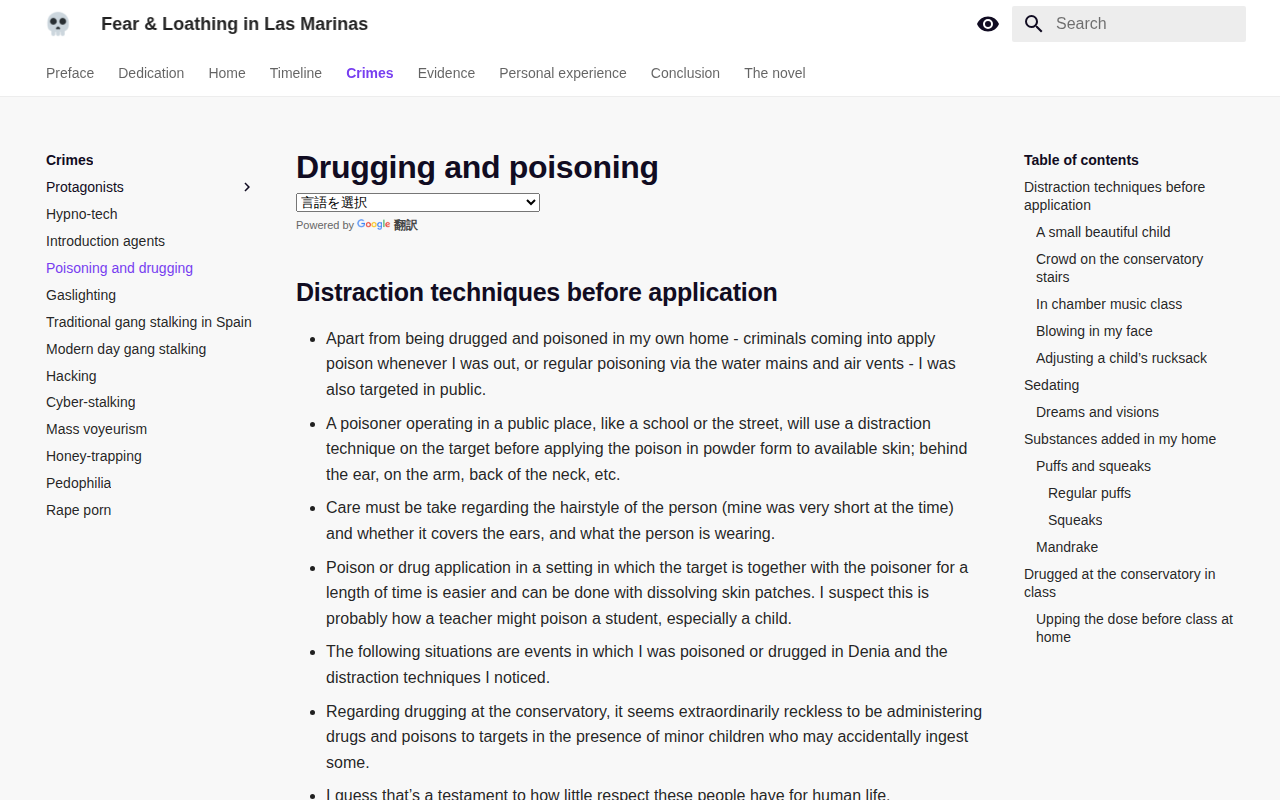The width and height of the screenshot is (1280, 800).
Task: Click the Crimes sidebar section title
Action: tap(70, 160)
